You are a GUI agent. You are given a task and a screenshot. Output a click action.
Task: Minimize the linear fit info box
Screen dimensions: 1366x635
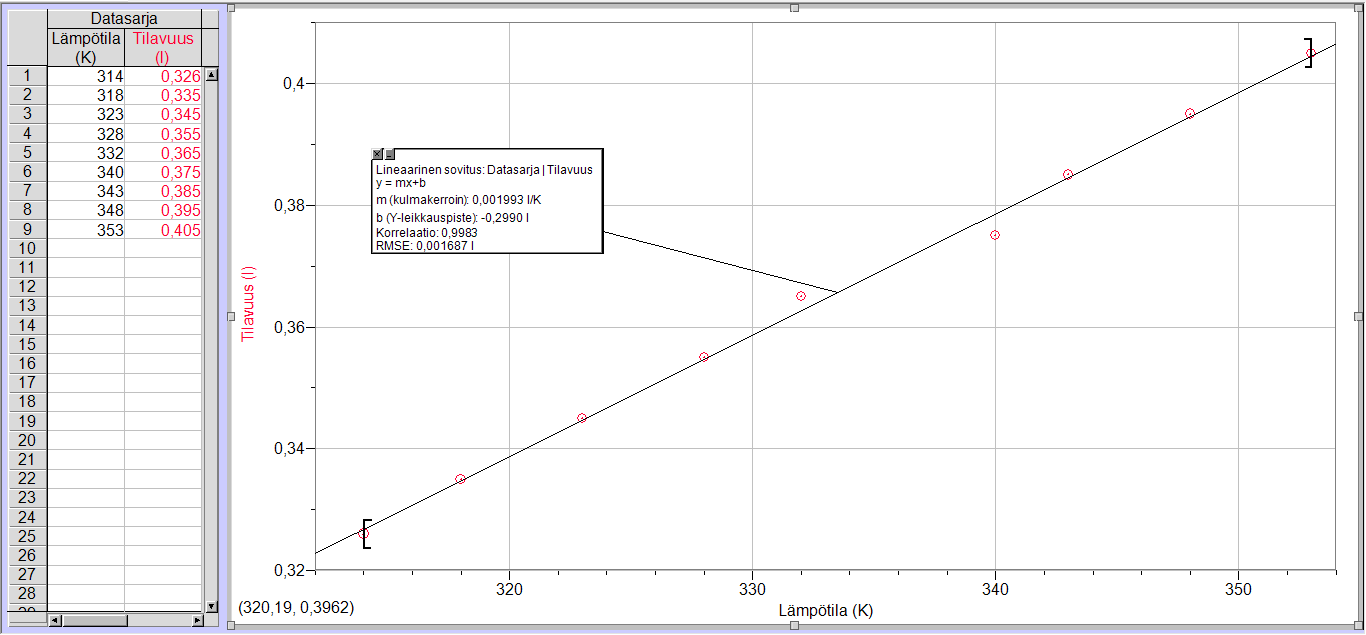(389, 154)
